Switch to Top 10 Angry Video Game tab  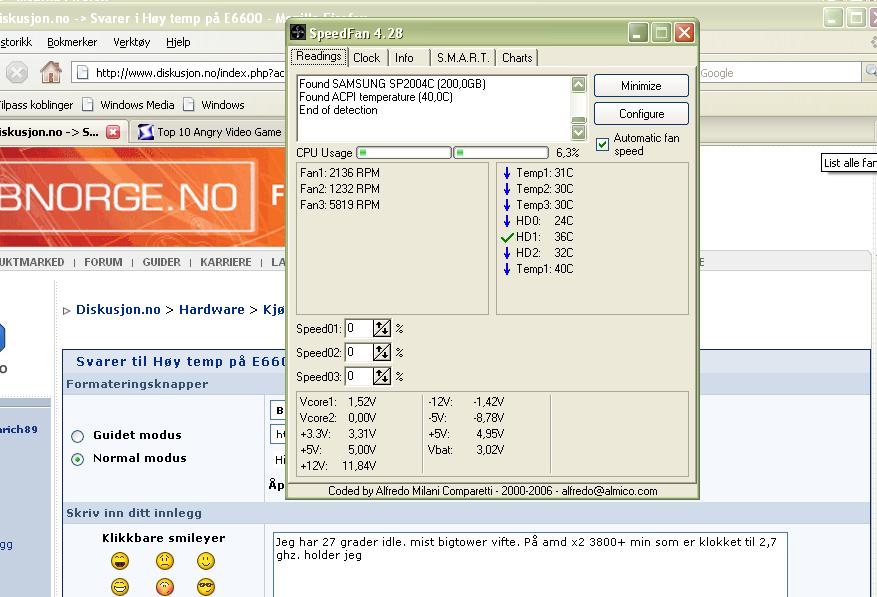[x=210, y=132]
